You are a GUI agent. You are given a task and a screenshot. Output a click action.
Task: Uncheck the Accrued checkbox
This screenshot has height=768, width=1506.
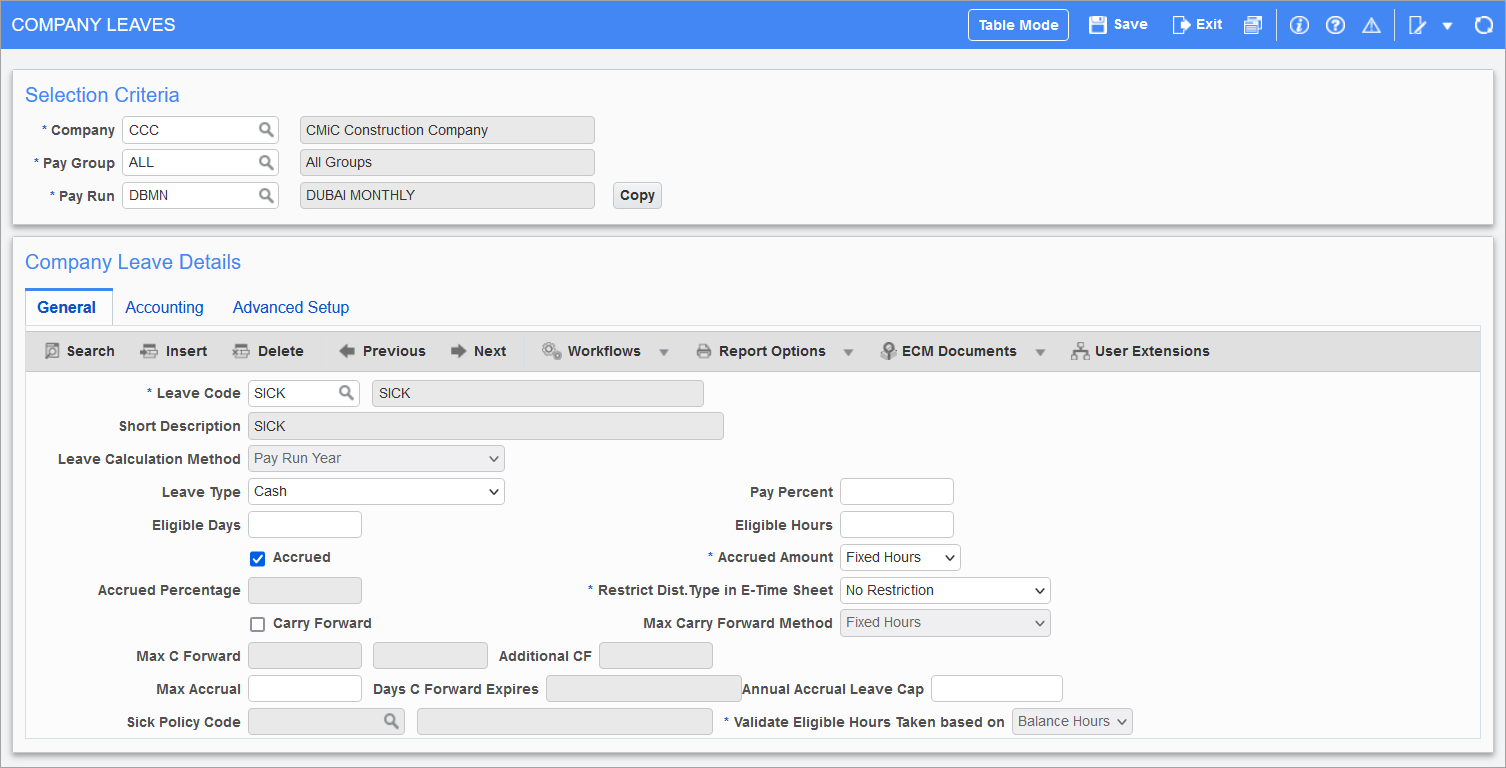click(x=258, y=558)
